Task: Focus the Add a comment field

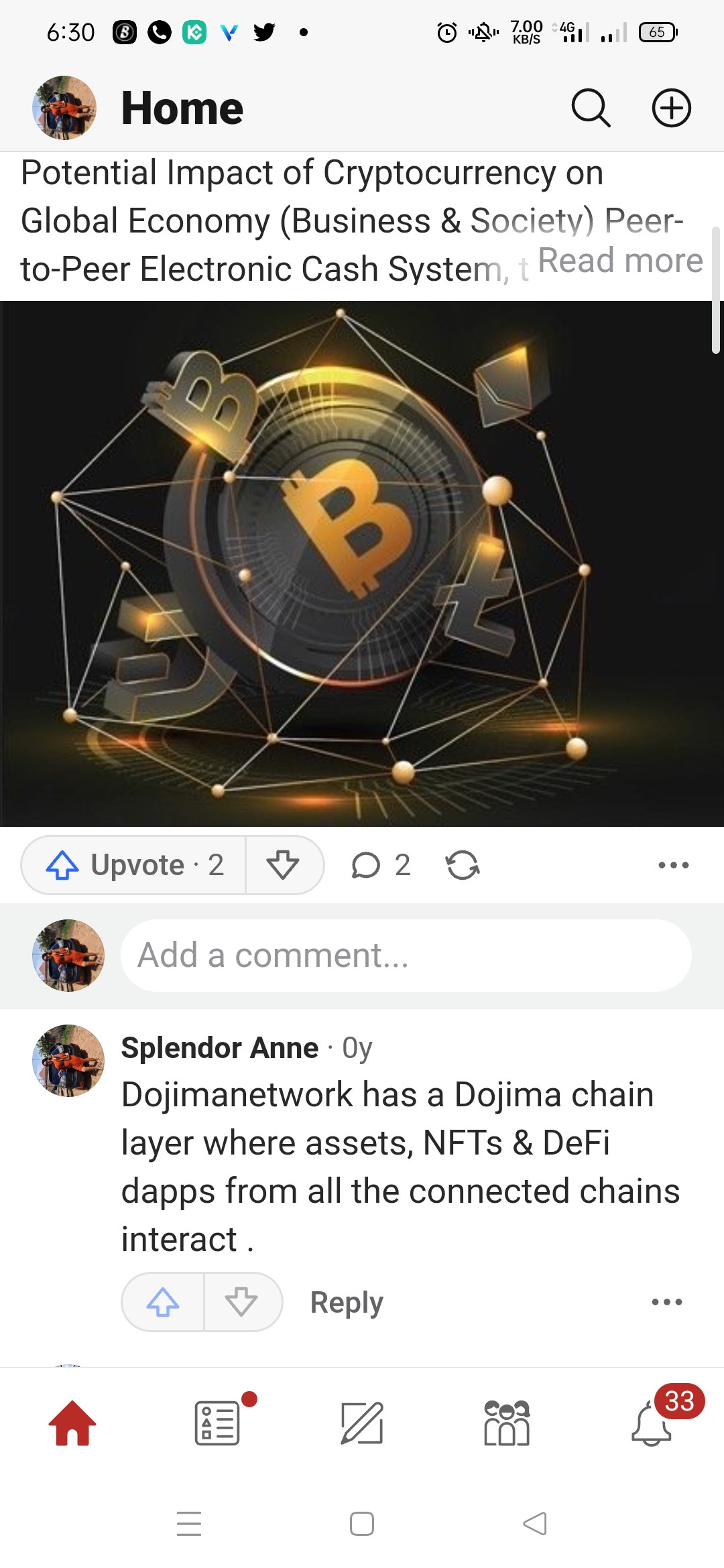Action: tap(406, 956)
